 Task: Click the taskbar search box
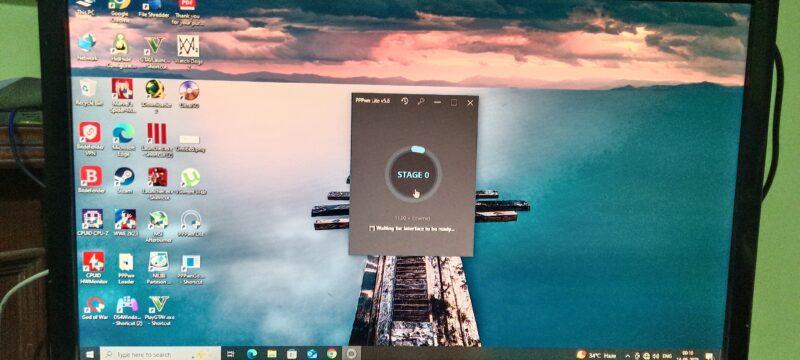tap(160, 354)
